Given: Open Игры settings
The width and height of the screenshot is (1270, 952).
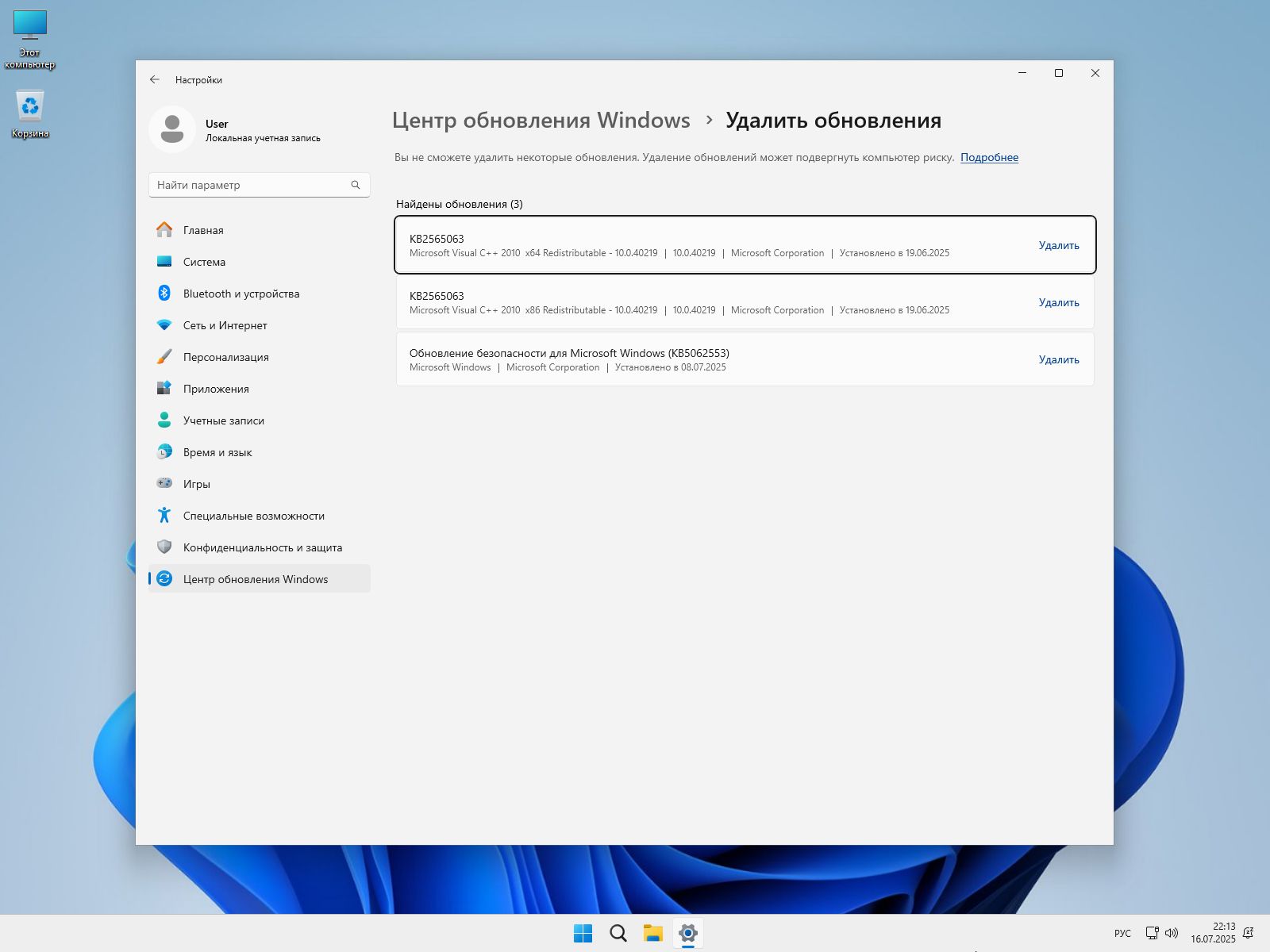Looking at the screenshot, I should (260, 484).
